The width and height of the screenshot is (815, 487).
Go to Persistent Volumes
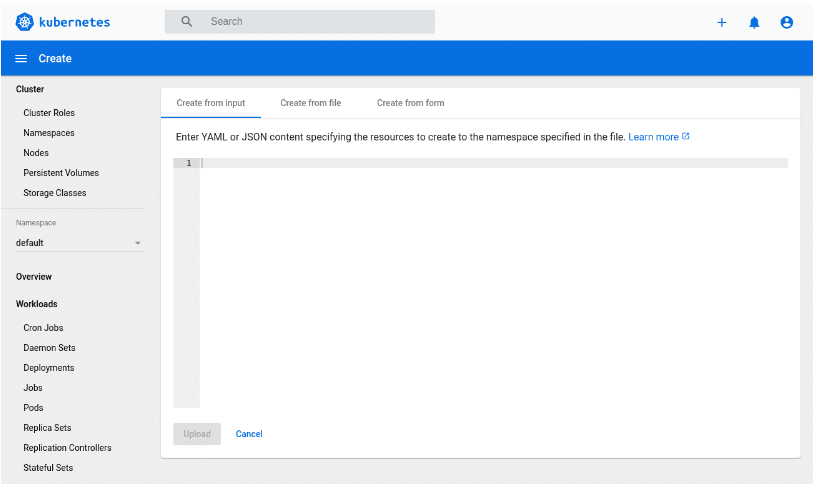[x=61, y=173]
